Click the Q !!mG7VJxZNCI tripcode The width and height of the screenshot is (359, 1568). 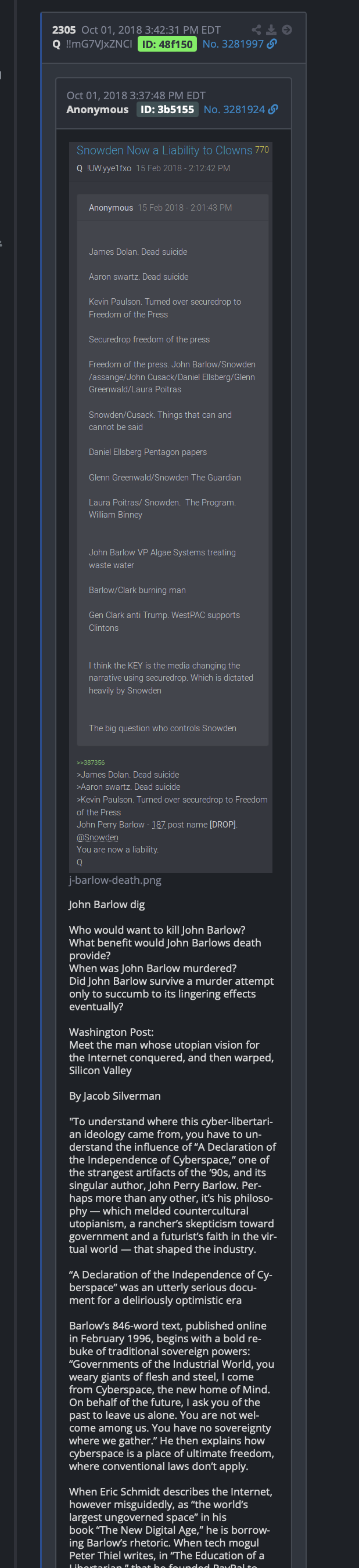92,45
